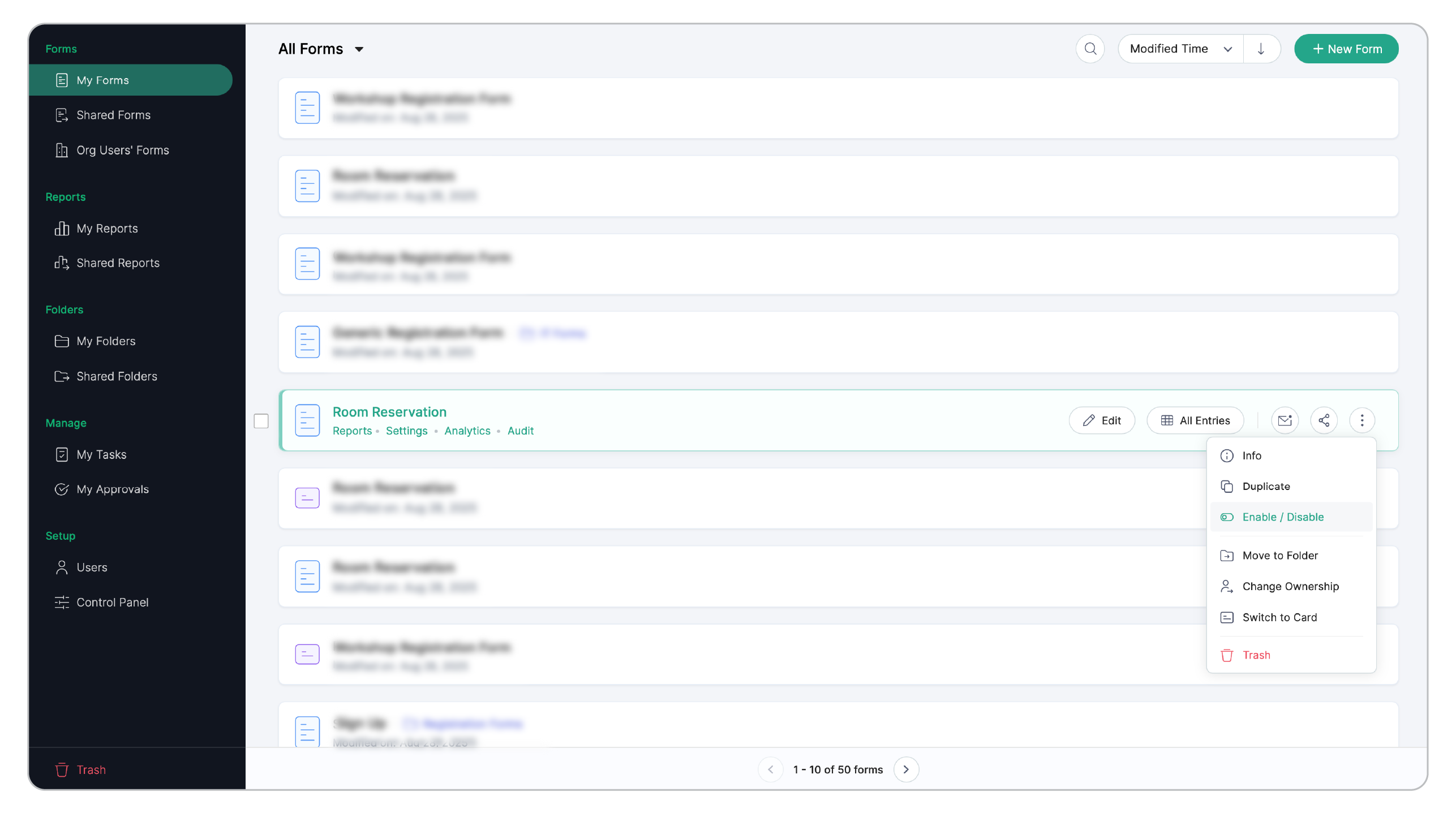Click the New Form button
Viewport: 1456px width, 813px height.
pos(1346,49)
